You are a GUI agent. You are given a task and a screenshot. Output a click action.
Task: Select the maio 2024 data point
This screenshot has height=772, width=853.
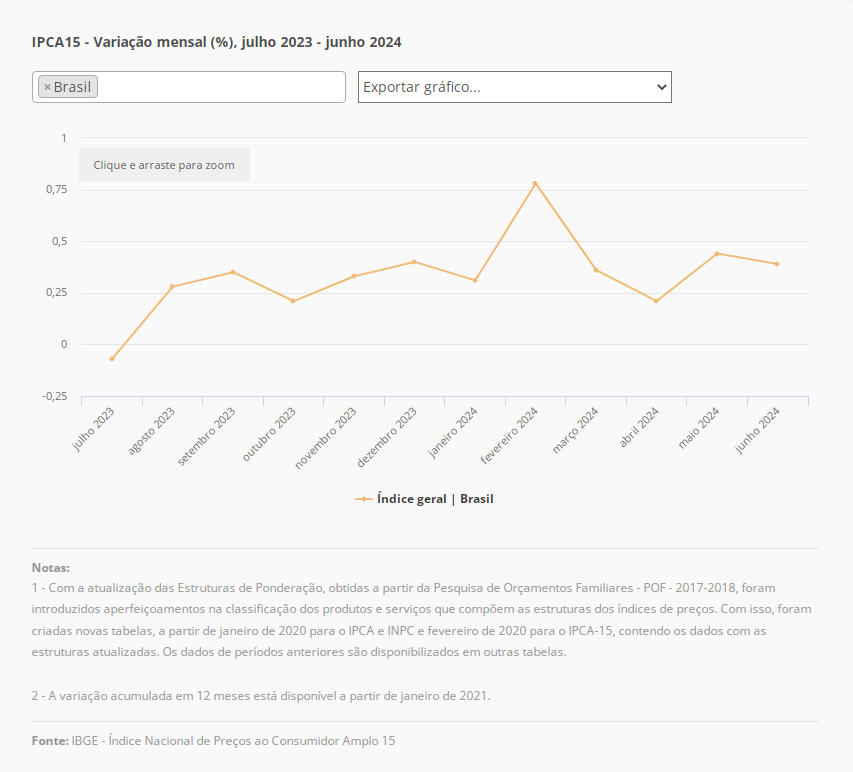717,253
